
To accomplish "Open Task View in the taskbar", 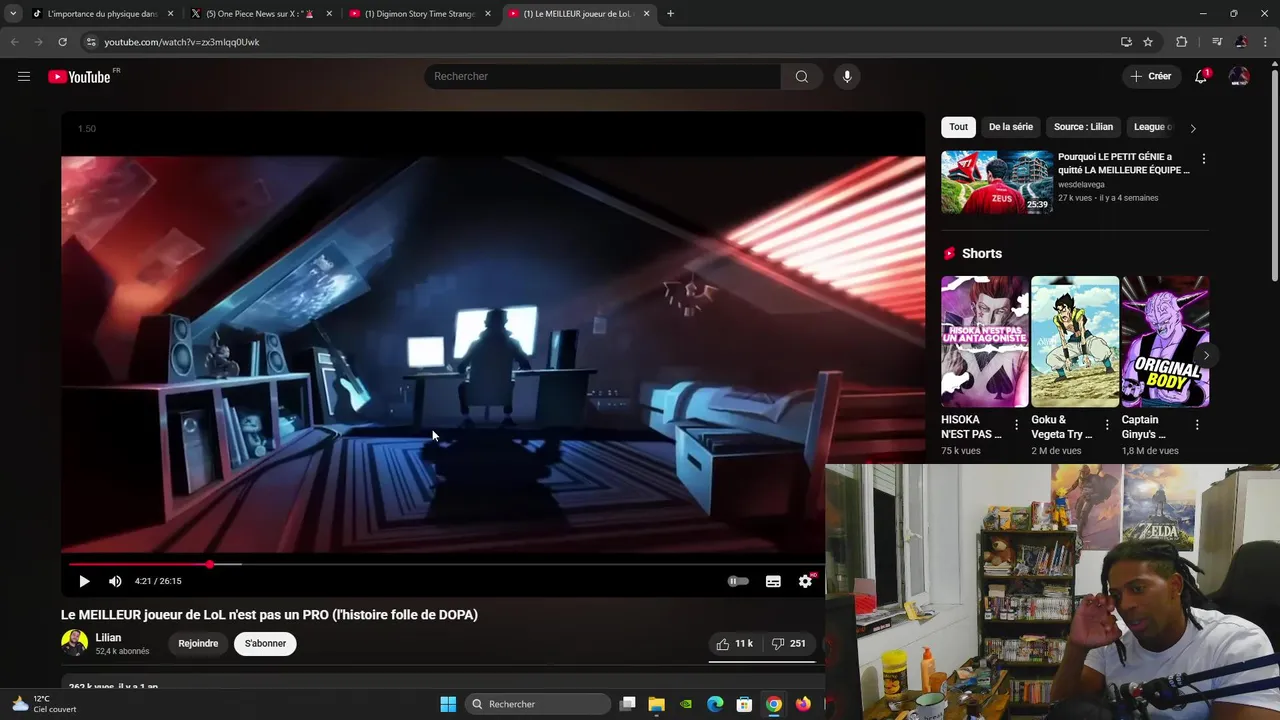I will click(628, 704).
